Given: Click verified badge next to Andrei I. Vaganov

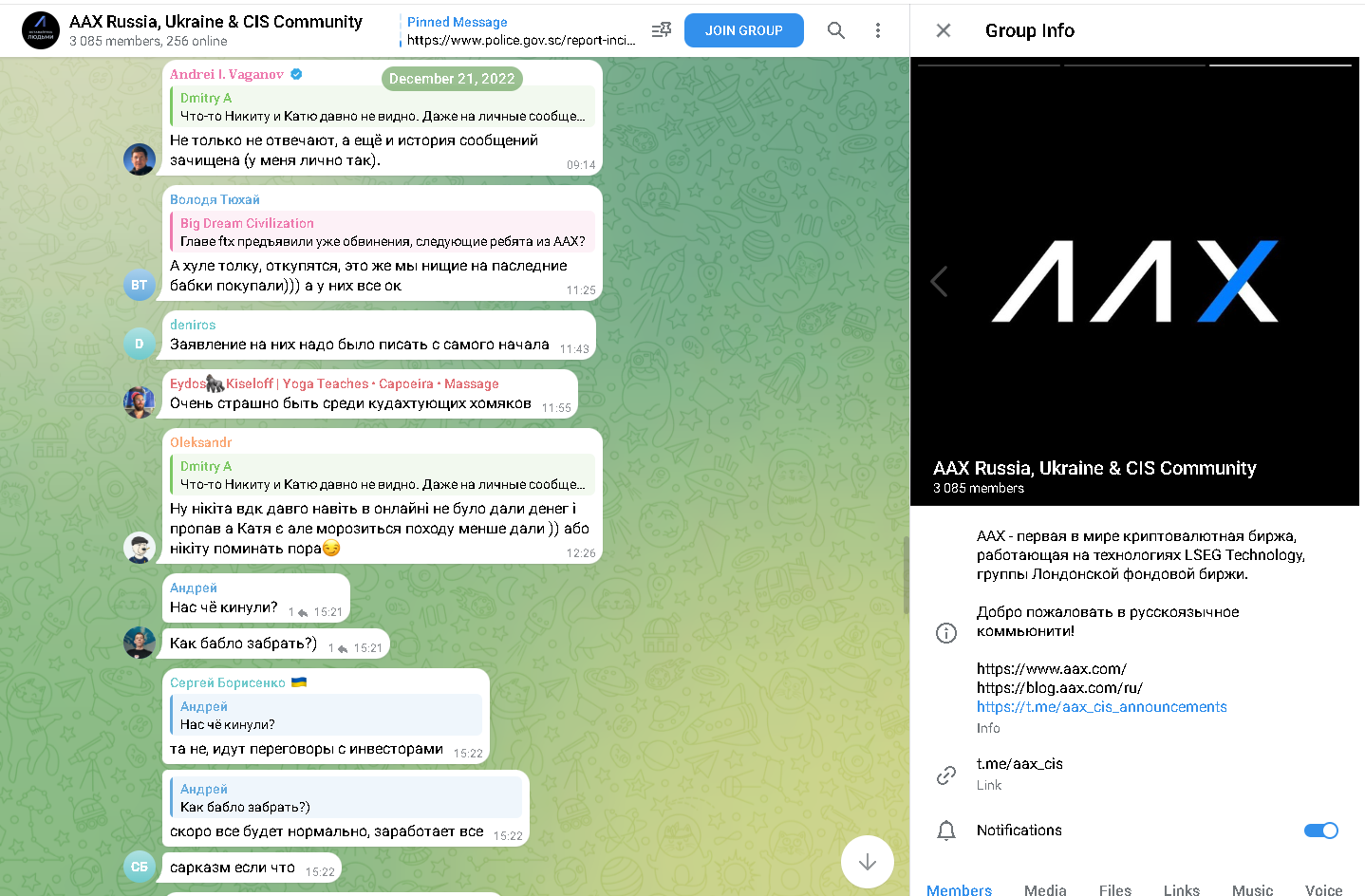Looking at the screenshot, I should click(x=296, y=74).
